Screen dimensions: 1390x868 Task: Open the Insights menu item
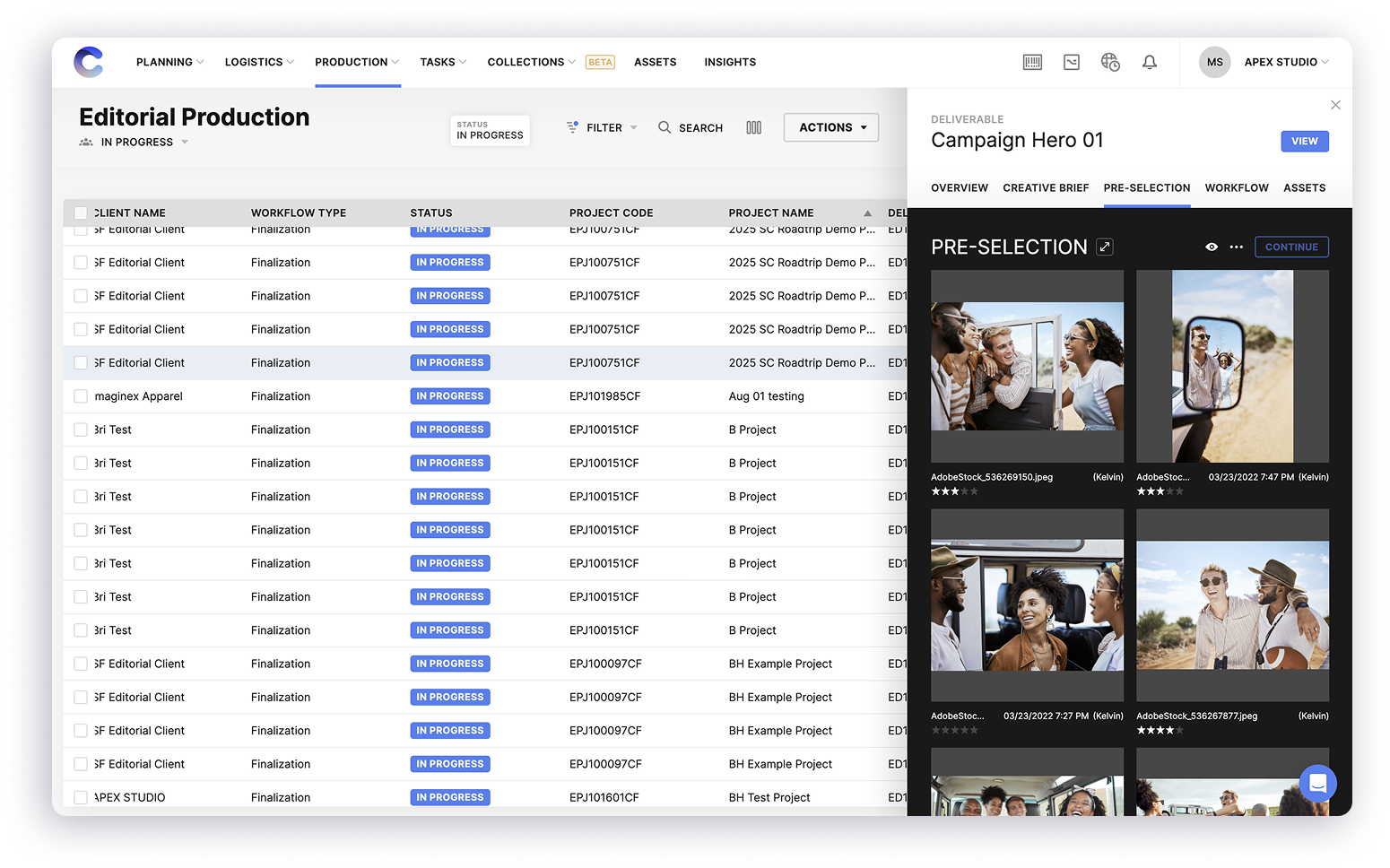tap(730, 62)
